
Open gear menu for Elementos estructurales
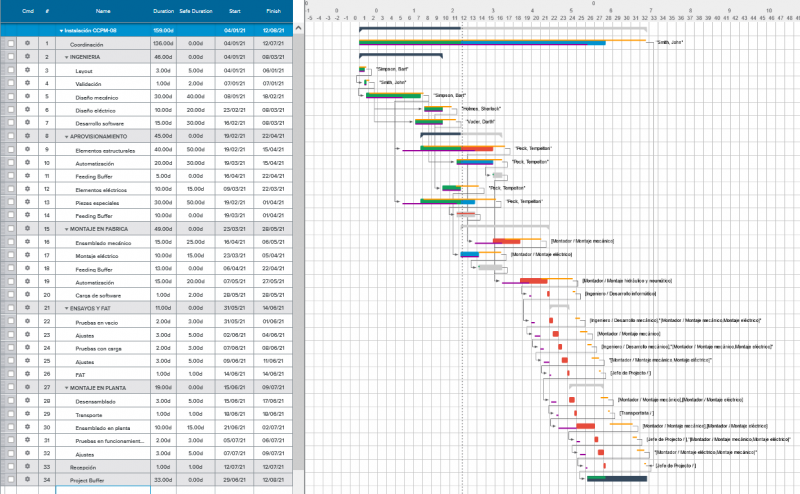(27, 148)
